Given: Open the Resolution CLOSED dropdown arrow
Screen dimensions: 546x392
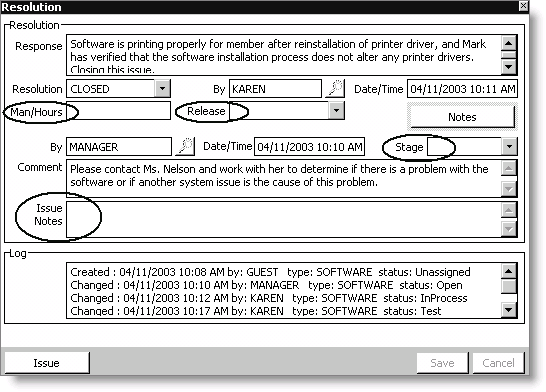Looking at the screenshot, I should click(x=162, y=88).
